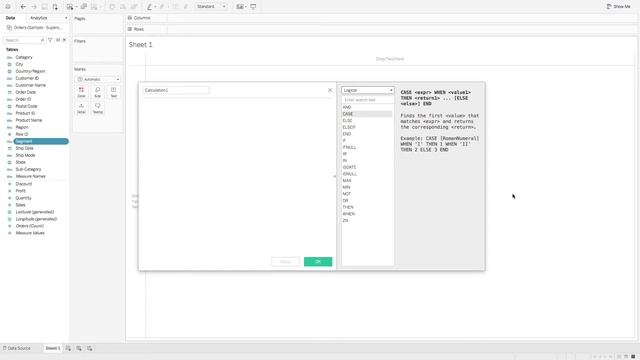Screen dimensions: 640x360
Task: Click the Color button on Marks card
Action: [82, 92]
